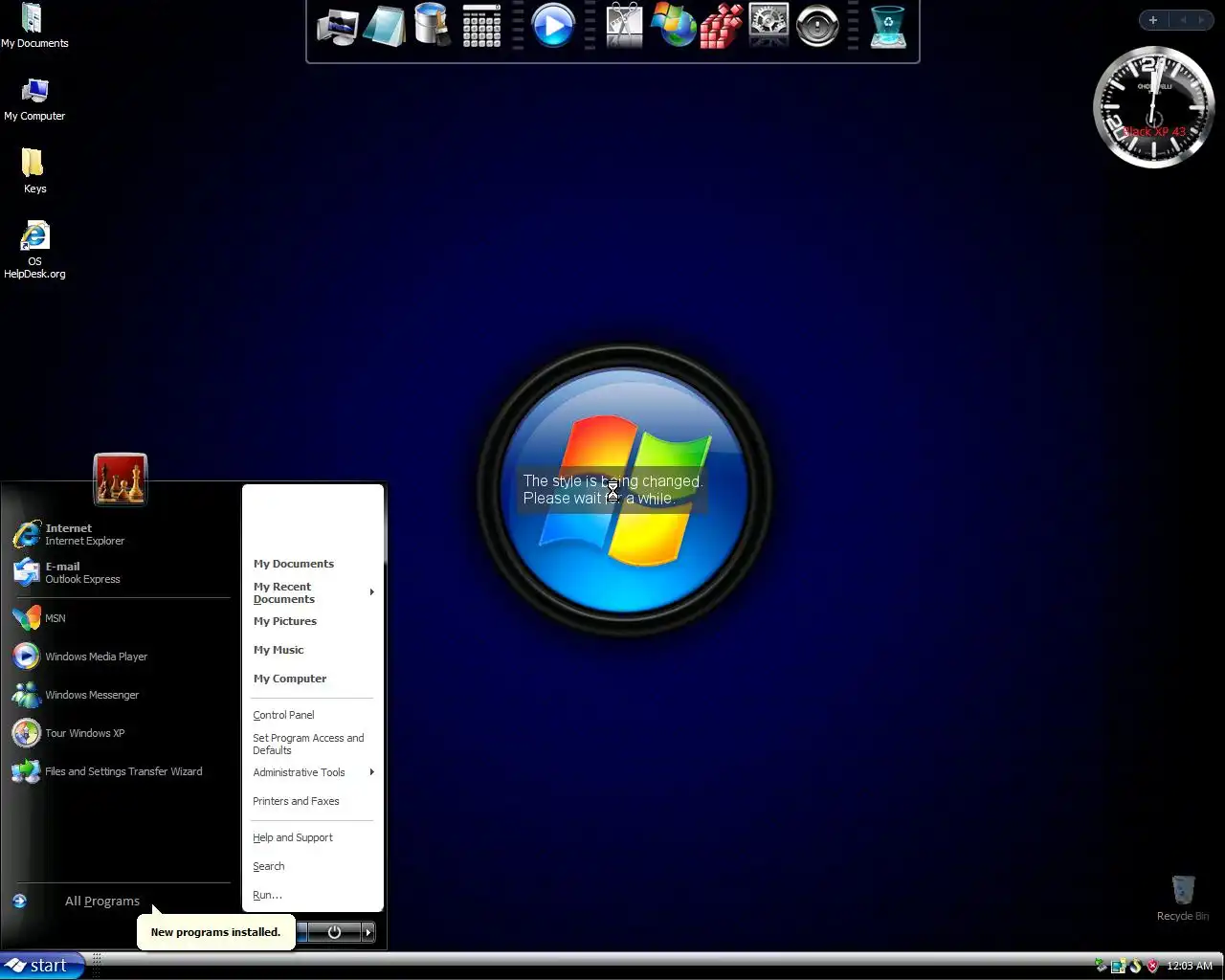
Task: Open the Keys folder on desktop
Action: coord(34,171)
